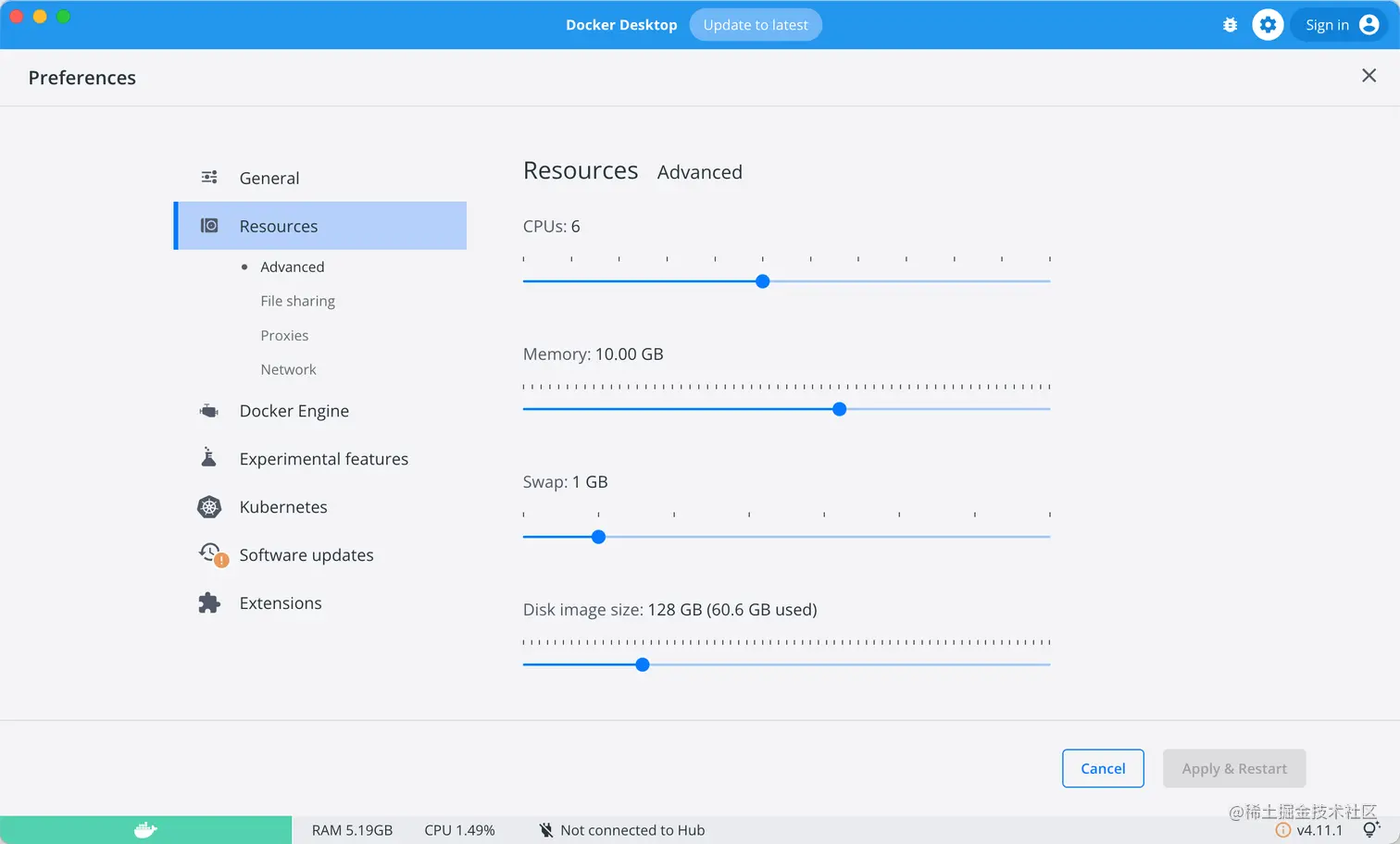Viewport: 1400px width, 844px height.
Task: Open Software updates settings
Action: pyautogui.click(x=320, y=555)
